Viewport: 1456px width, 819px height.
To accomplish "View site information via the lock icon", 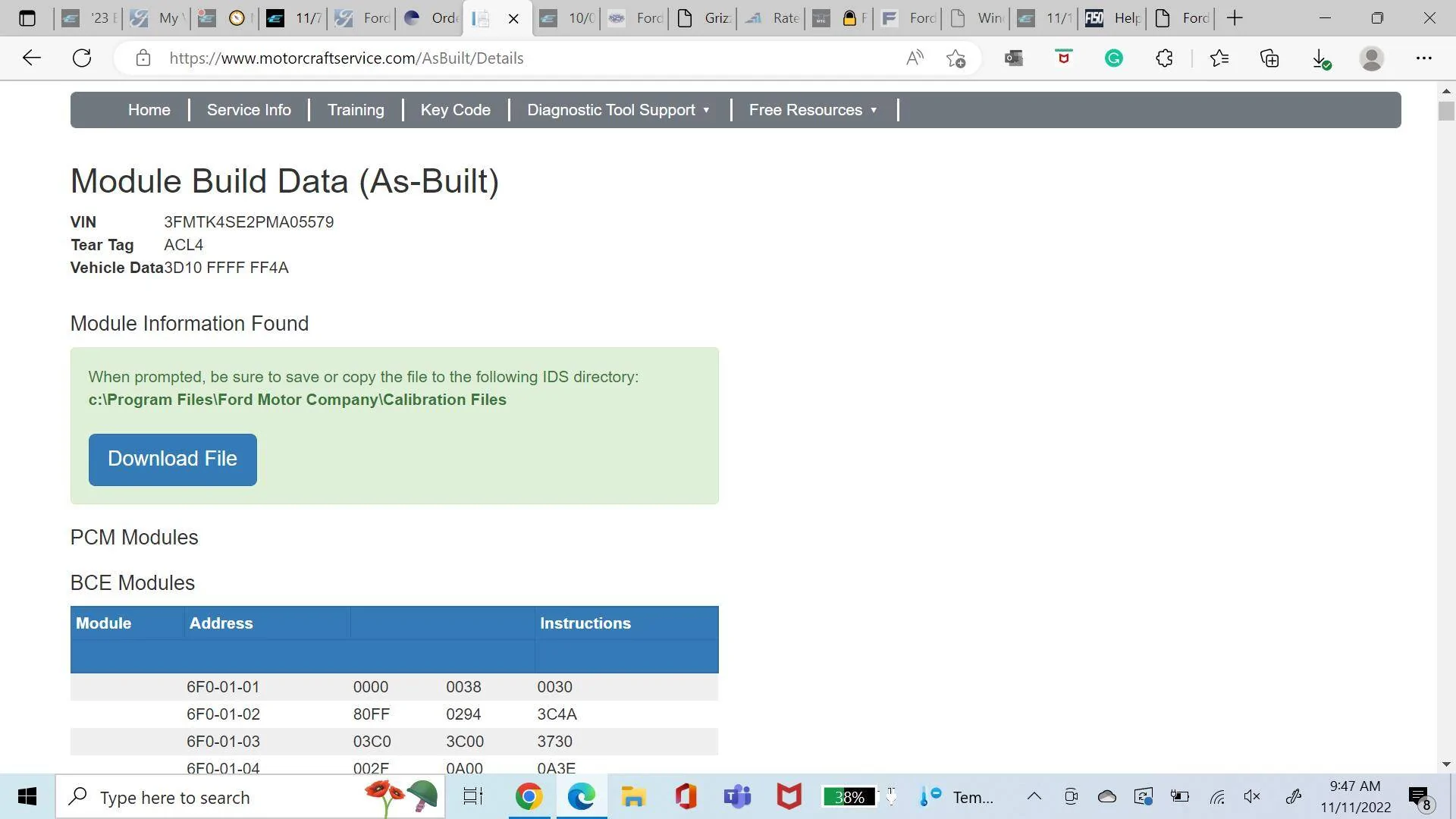I will coord(143,58).
